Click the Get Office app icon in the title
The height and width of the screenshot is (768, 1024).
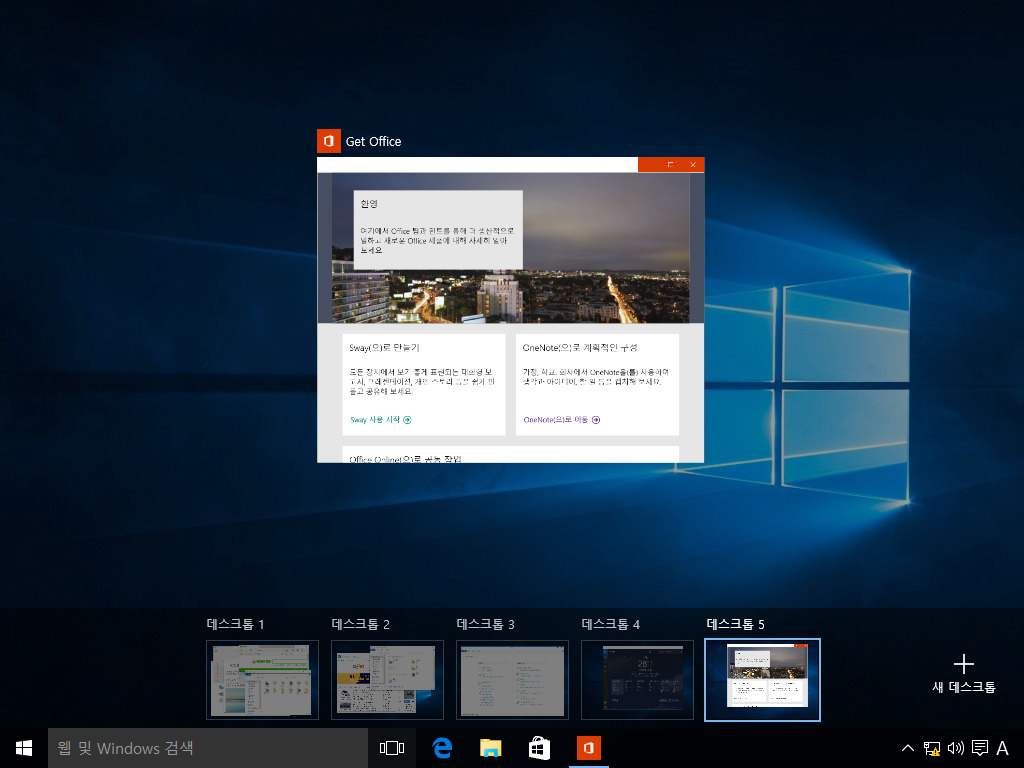click(328, 141)
